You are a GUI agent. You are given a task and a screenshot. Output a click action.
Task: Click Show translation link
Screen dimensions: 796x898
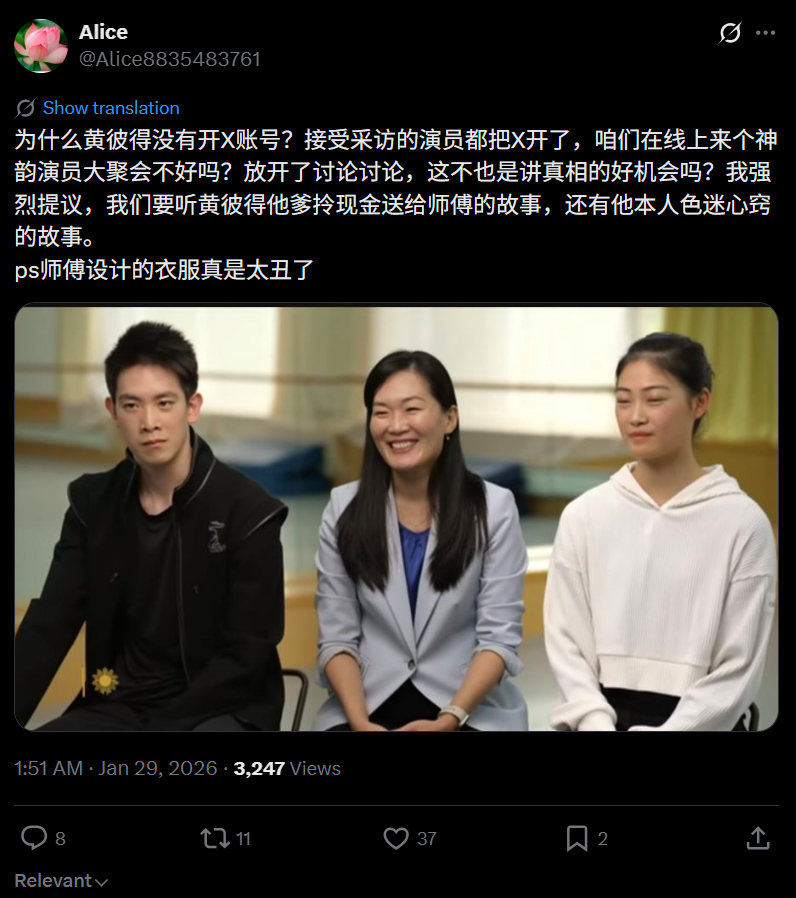111,108
